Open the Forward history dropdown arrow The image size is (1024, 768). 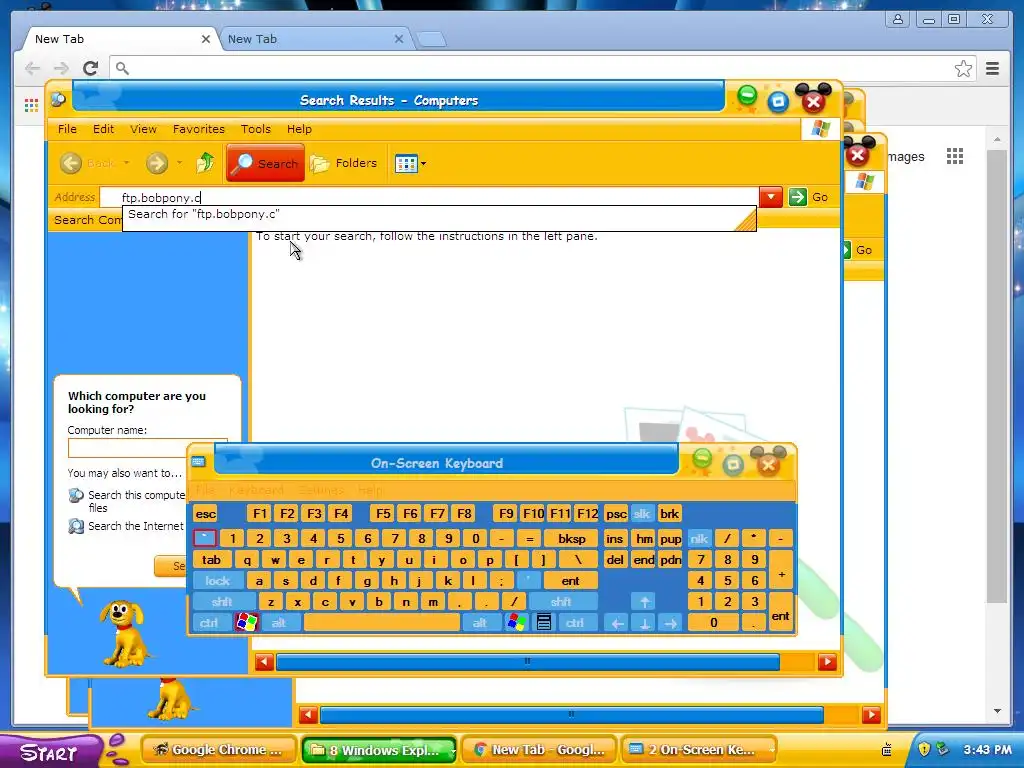click(x=179, y=163)
